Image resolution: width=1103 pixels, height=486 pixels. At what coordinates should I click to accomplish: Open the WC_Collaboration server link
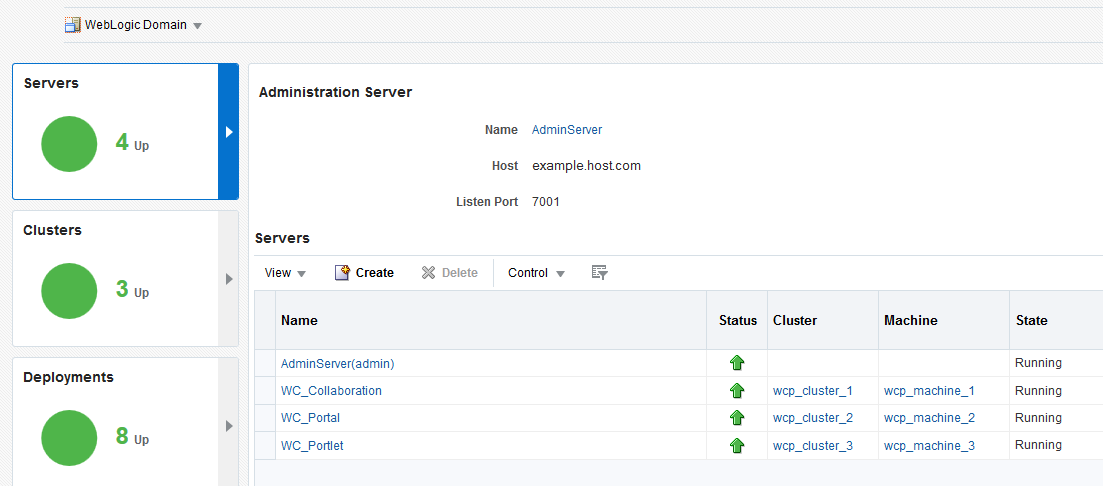point(331,390)
